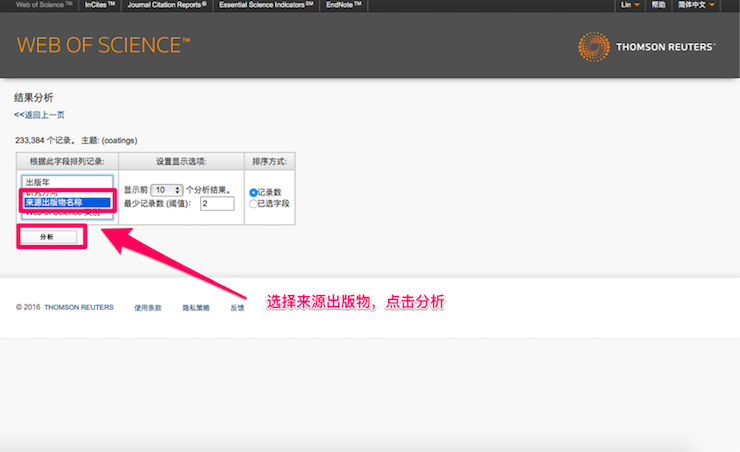The height and width of the screenshot is (452, 740).
Task: Open the 显示前 10 results dropdown
Action: pos(166,190)
